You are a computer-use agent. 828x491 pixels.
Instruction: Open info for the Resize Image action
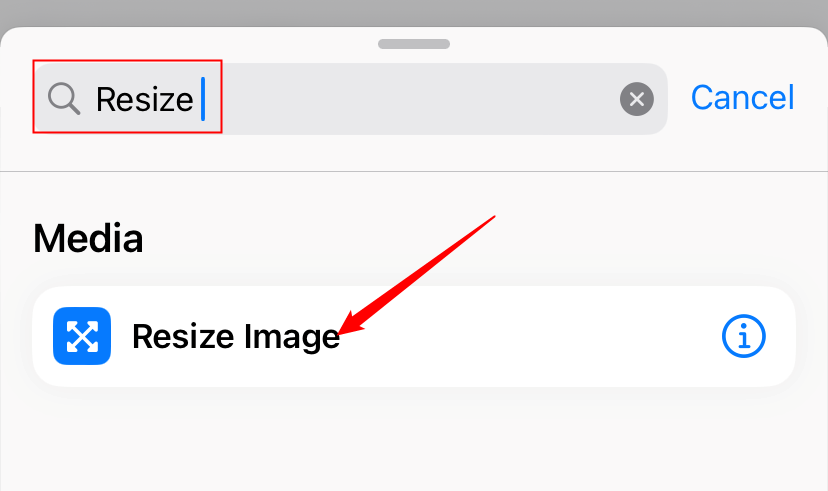(x=743, y=337)
